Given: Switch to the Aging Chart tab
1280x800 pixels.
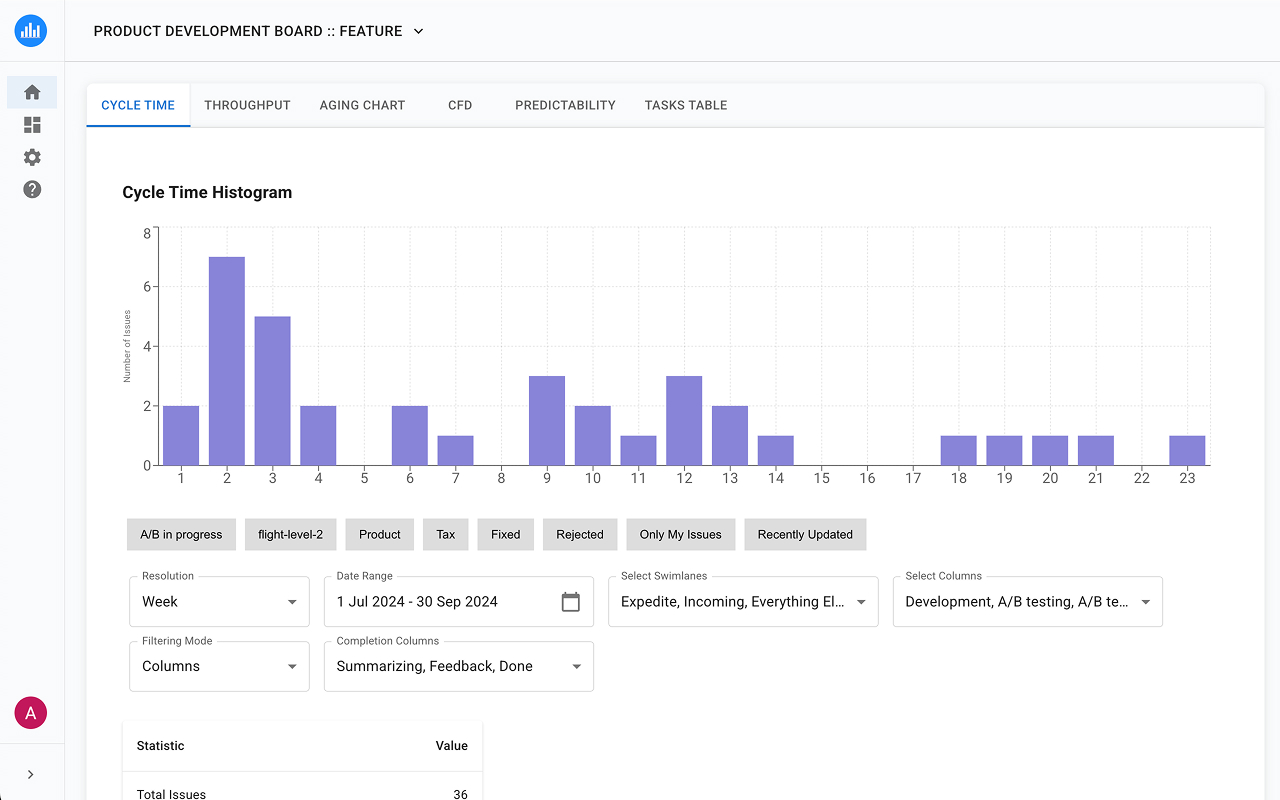Looking at the screenshot, I should [x=362, y=105].
